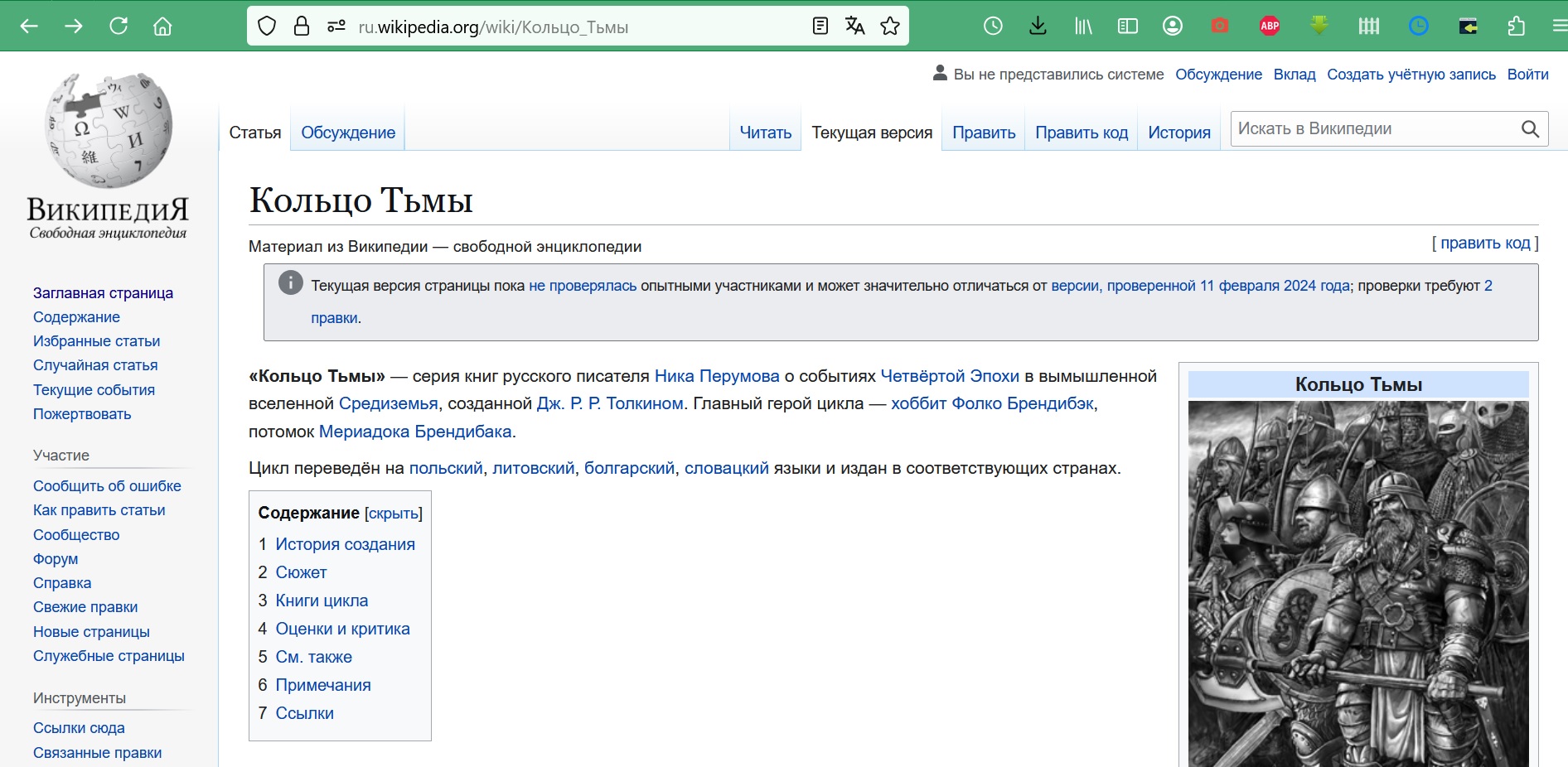Open the История tab
This screenshot has width=1568, height=767.
coord(1178,133)
